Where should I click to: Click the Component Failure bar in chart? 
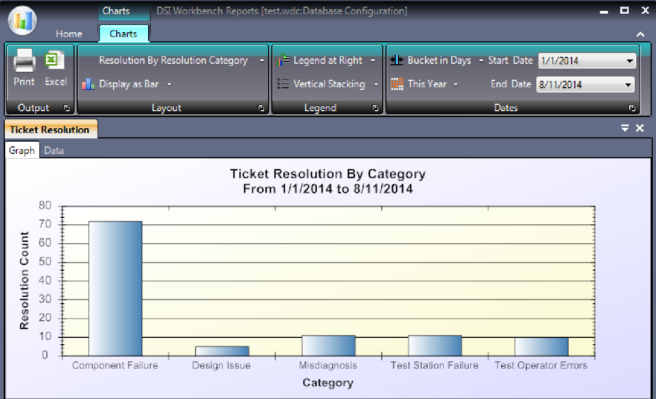[x=115, y=289]
